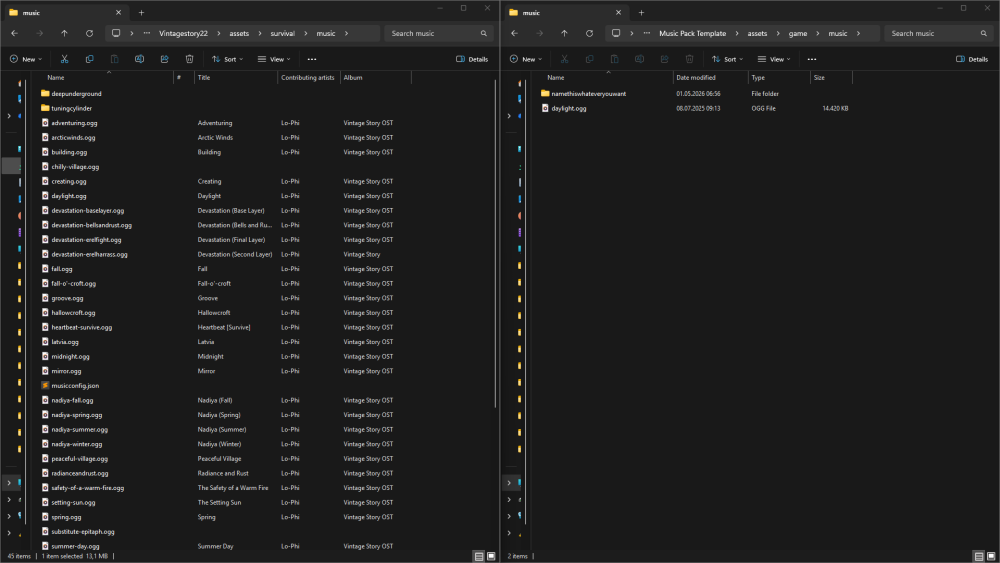
Task: Click the This PC monitor icon in right address bar
Action: 616,33
